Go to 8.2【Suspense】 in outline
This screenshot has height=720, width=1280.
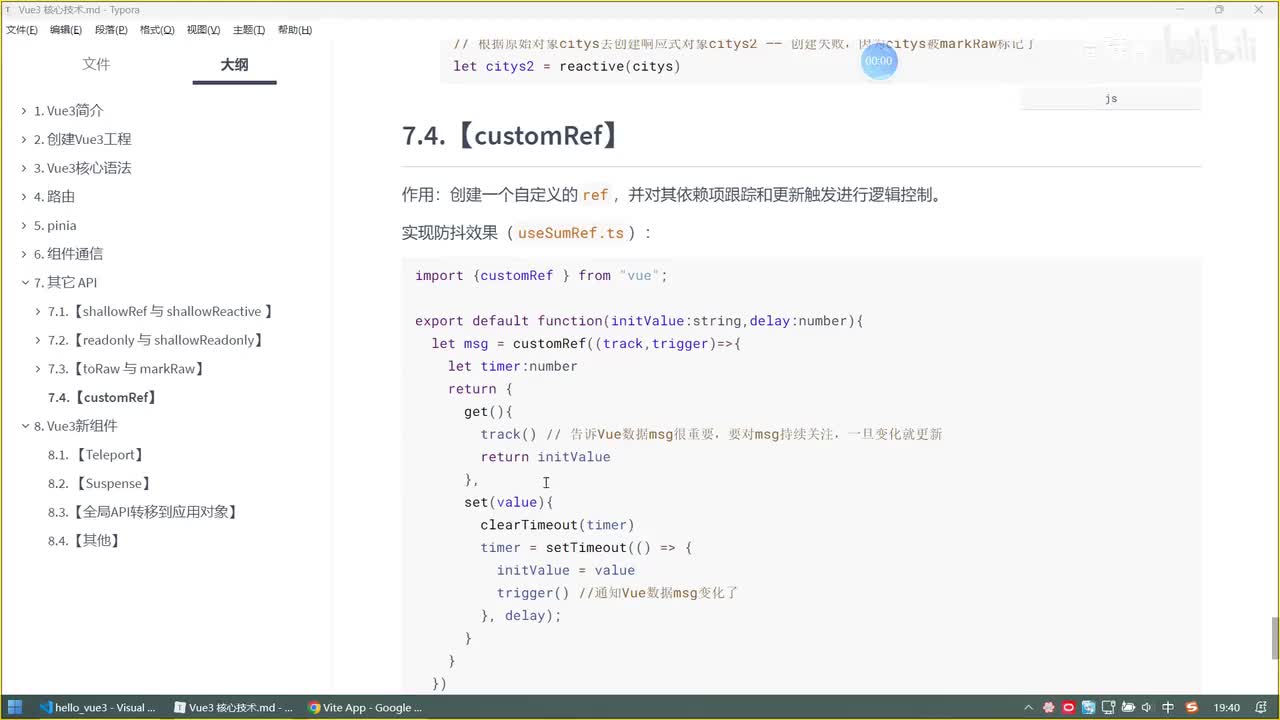click(100, 483)
